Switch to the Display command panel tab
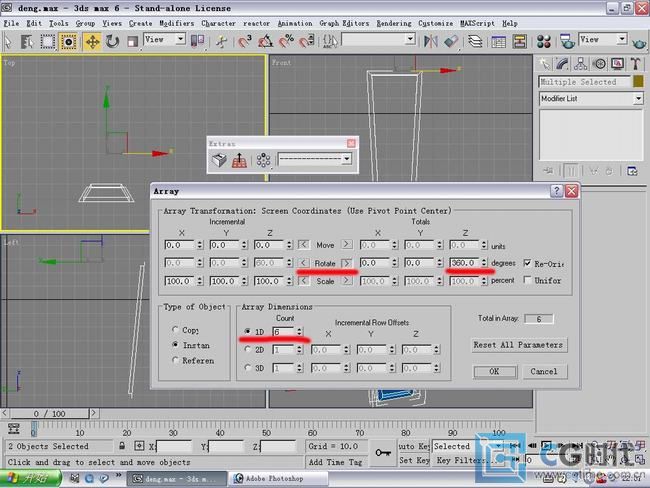Screen dimensions: 650x488 point(618,64)
